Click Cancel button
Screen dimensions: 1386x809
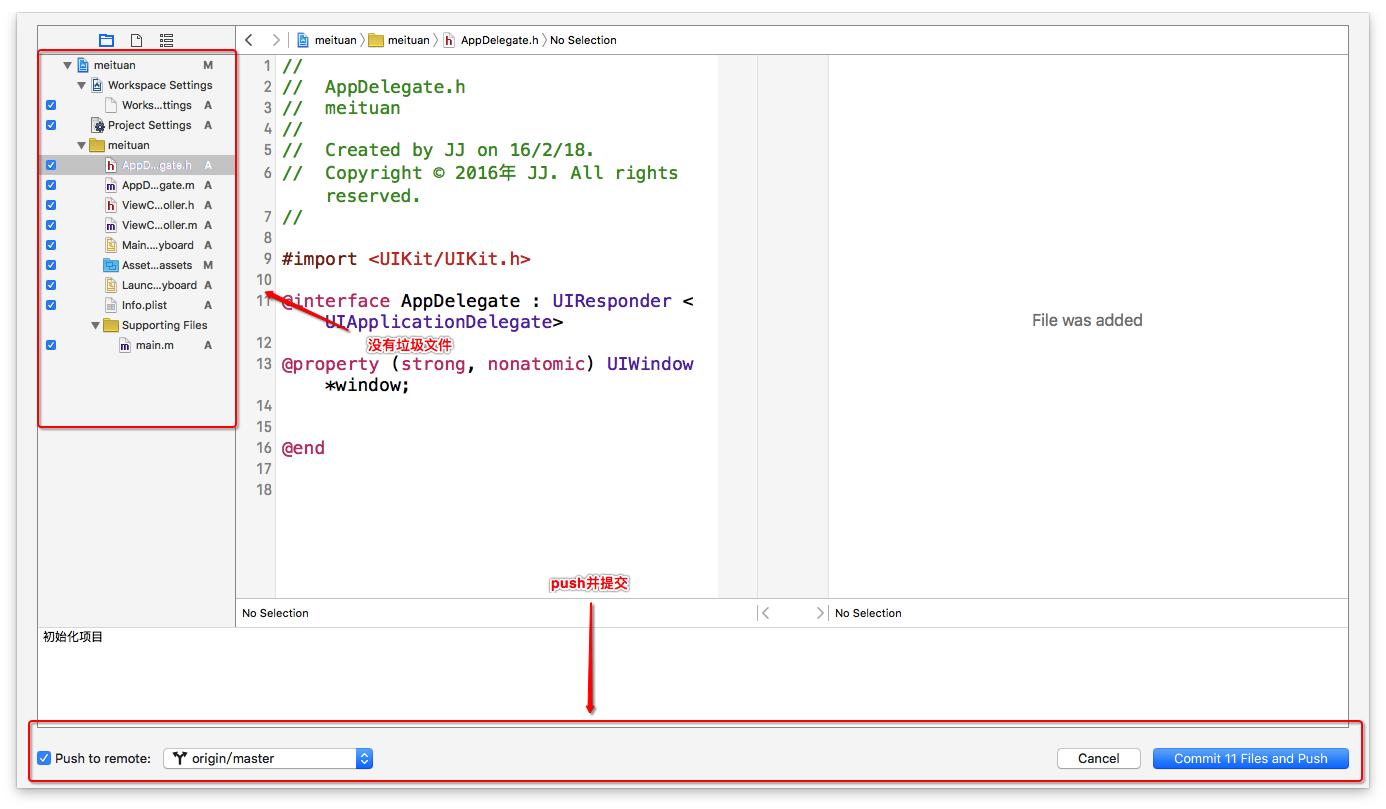(x=1099, y=758)
